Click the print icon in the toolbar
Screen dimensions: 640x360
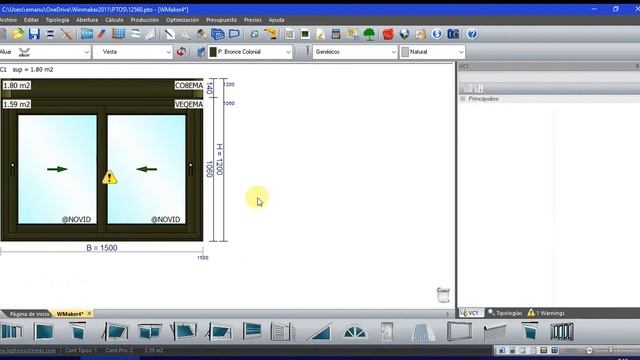click(50, 34)
